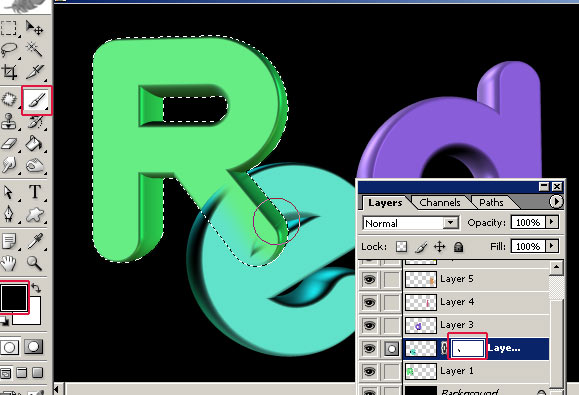Viewport: 579px width, 395px height.
Task: Select Layer 5 in the Layers panel
Action: pyautogui.click(x=476, y=279)
